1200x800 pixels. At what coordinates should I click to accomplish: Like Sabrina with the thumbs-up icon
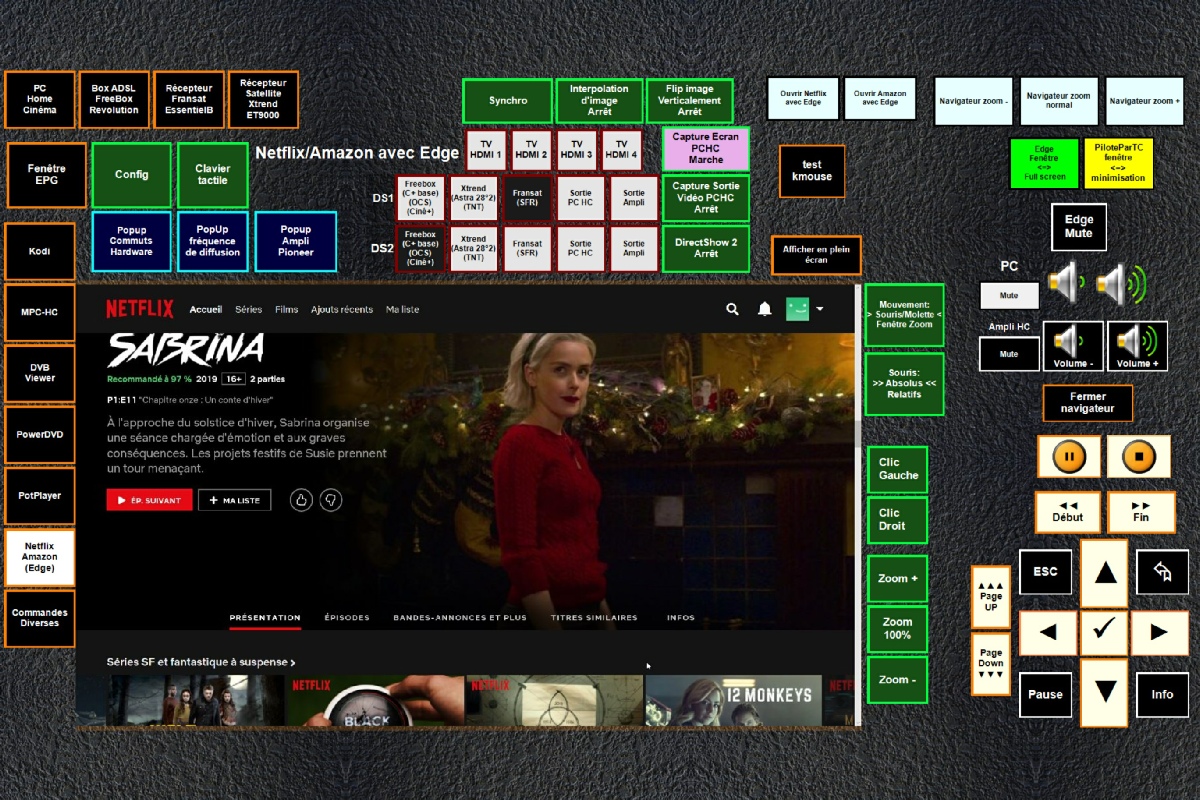pyautogui.click(x=301, y=500)
